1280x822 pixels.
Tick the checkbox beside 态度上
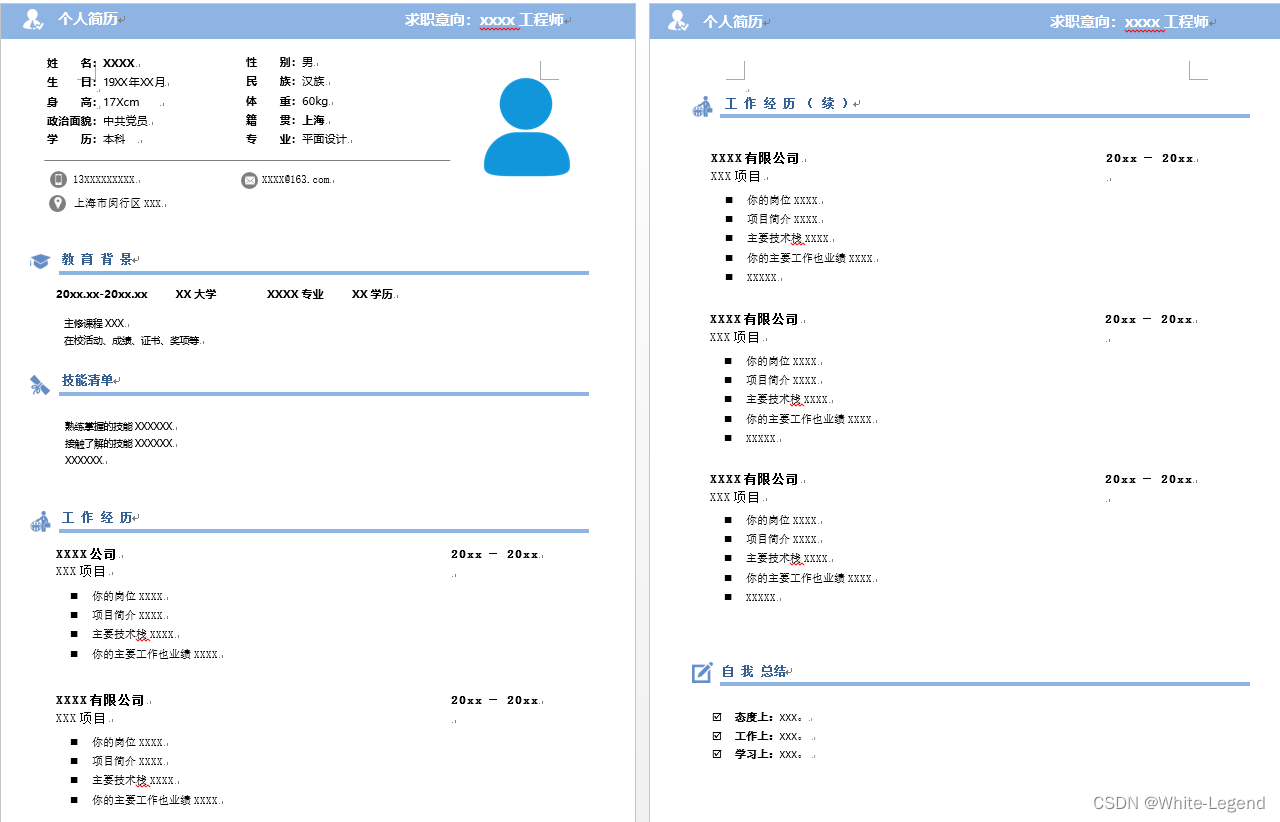717,717
